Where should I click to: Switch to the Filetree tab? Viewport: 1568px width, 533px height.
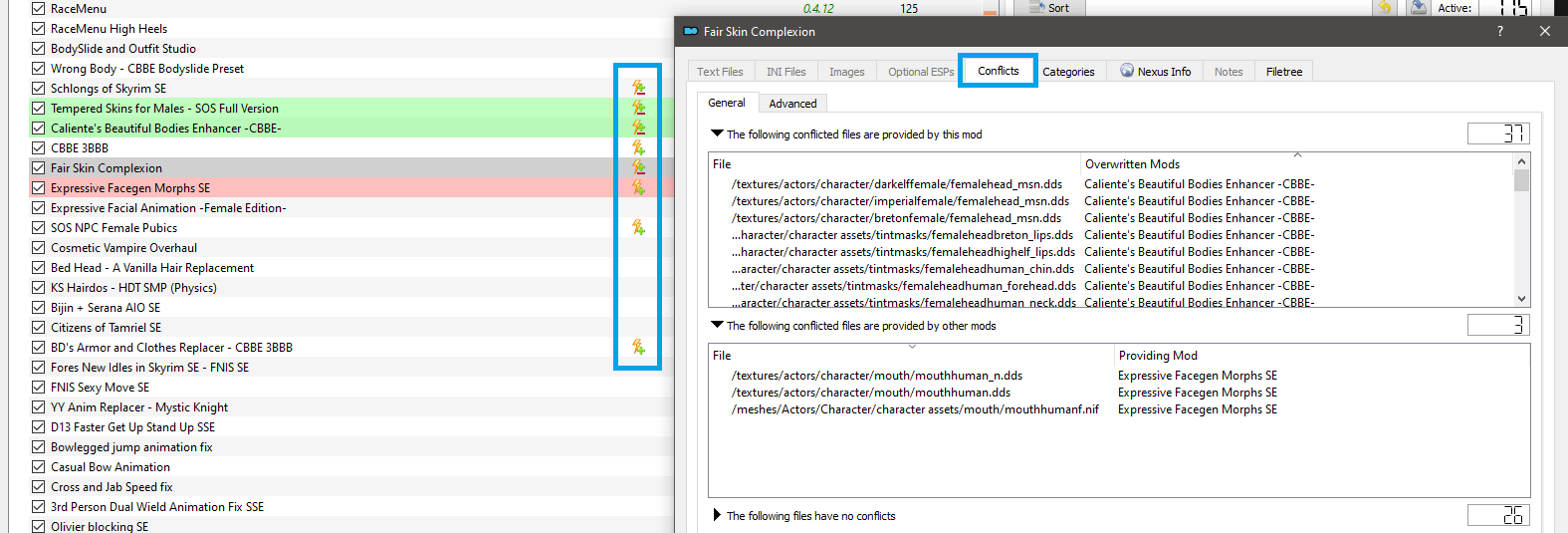(x=1284, y=72)
